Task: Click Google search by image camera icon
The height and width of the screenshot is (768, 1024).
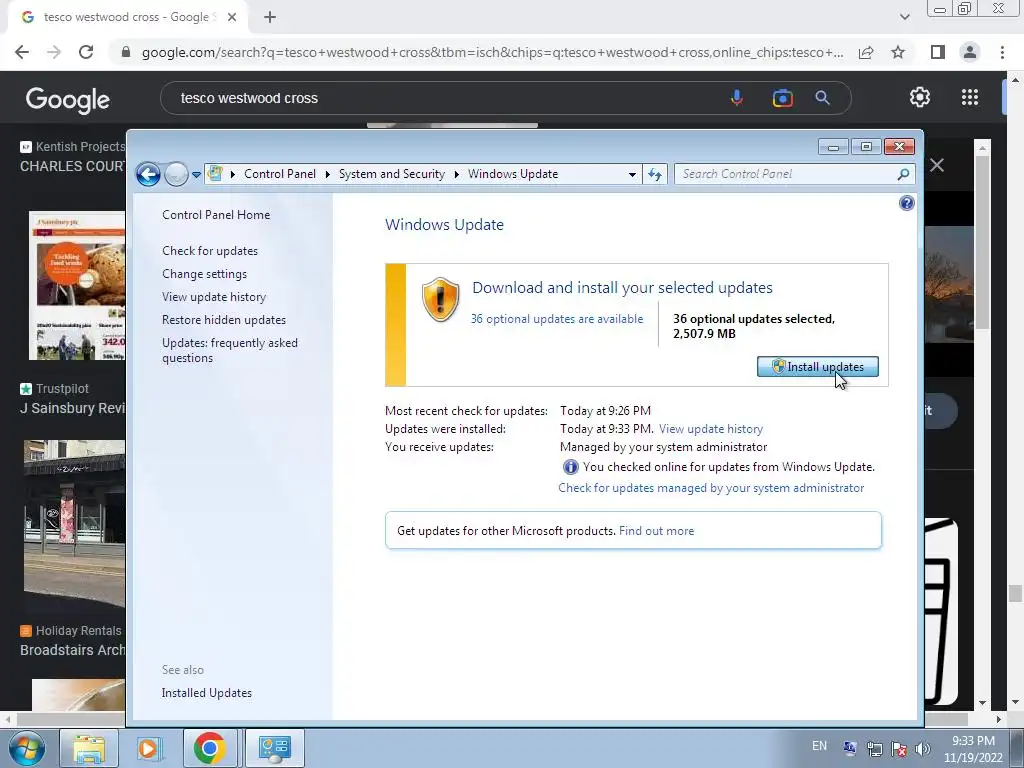Action: click(782, 98)
